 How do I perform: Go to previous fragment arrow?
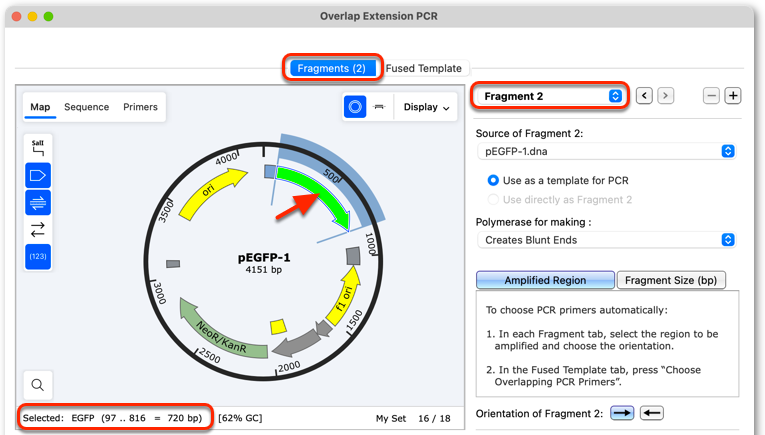pos(644,96)
